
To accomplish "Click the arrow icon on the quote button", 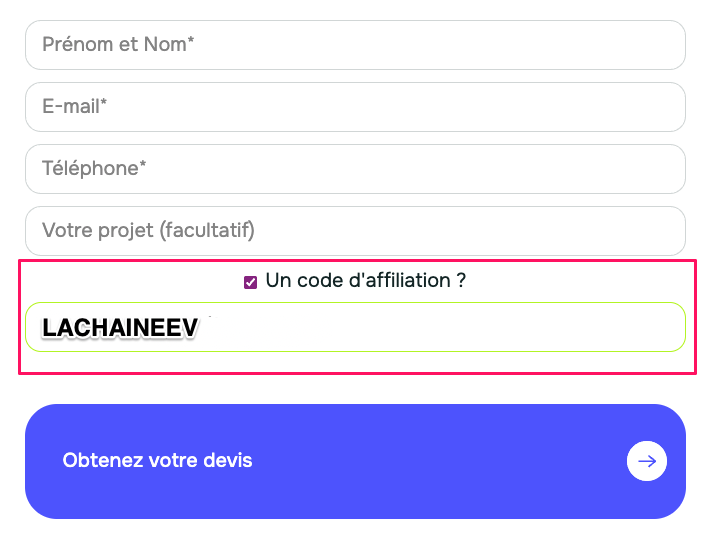I will [647, 461].
